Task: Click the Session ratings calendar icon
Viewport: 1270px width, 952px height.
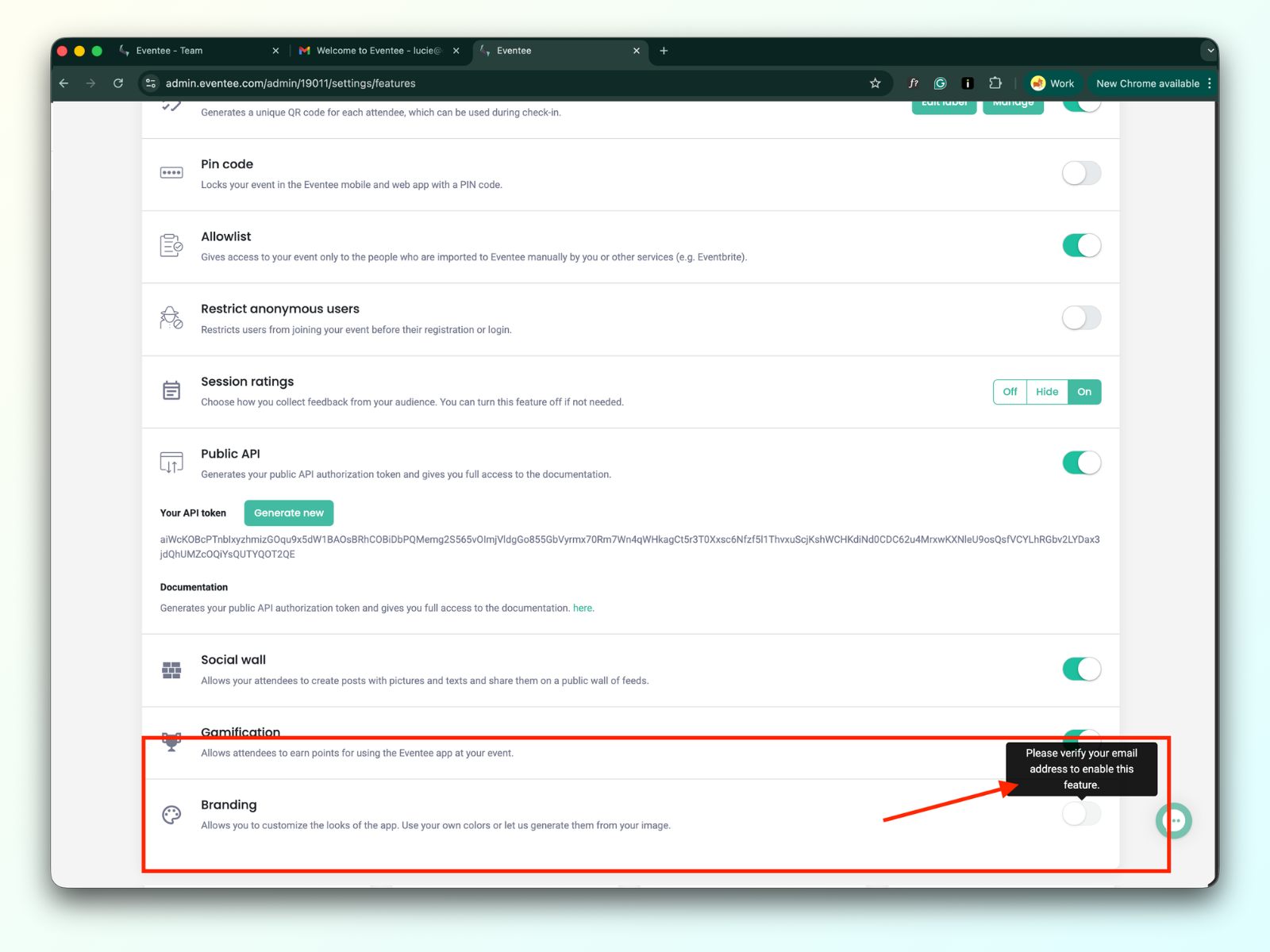Action: click(x=171, y=390)
